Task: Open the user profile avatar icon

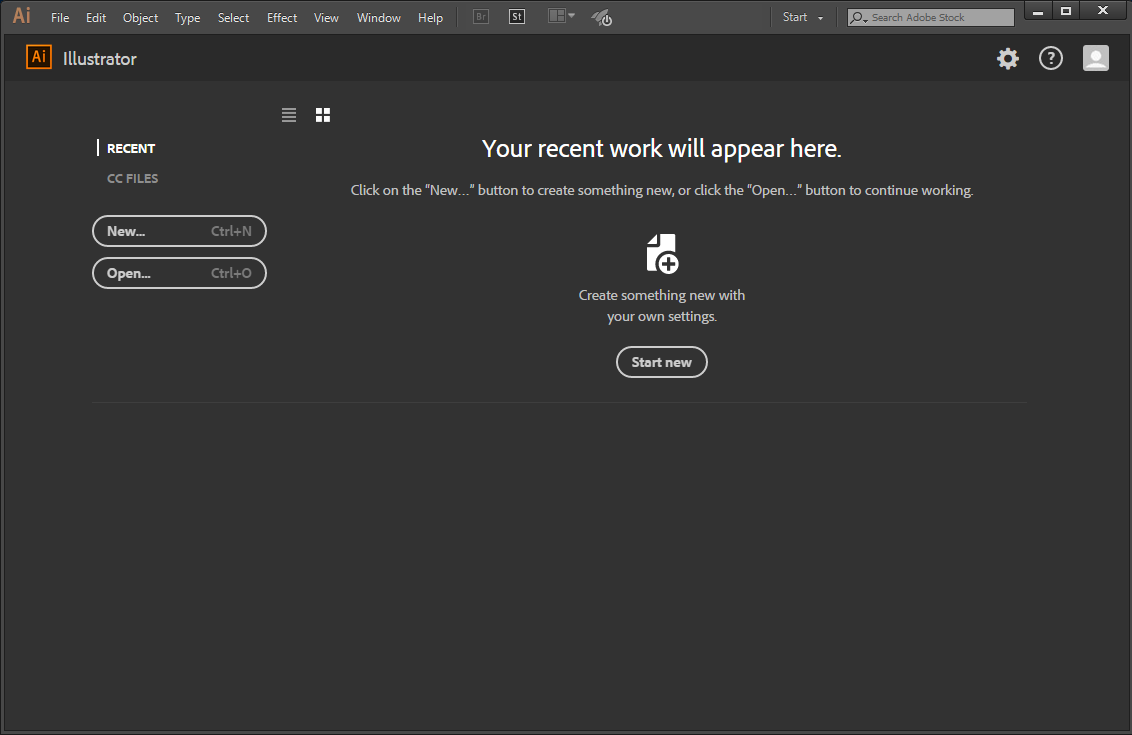Action: (x=1095, y=58)
